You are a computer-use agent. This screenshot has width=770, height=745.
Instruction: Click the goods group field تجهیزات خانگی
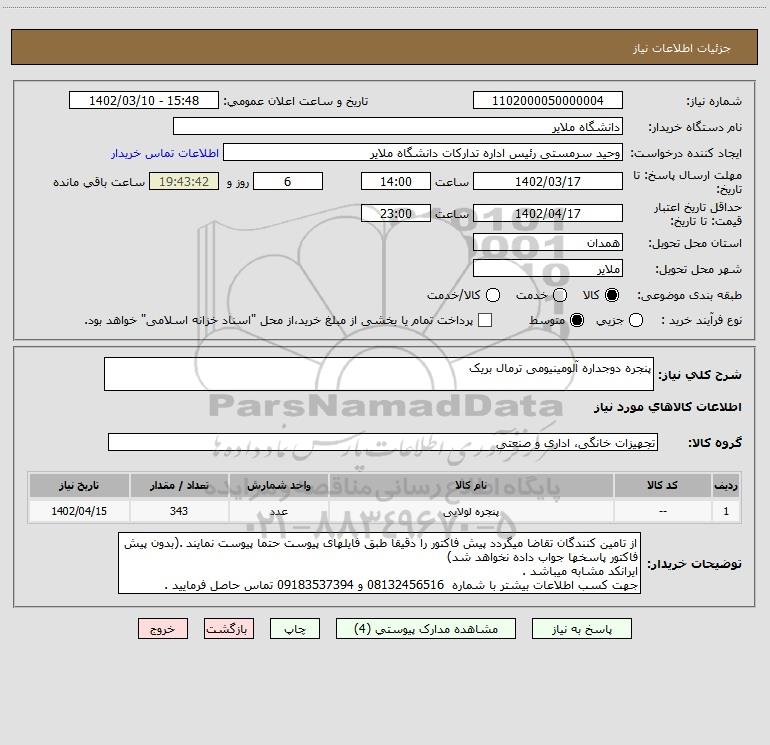[383, 442]
